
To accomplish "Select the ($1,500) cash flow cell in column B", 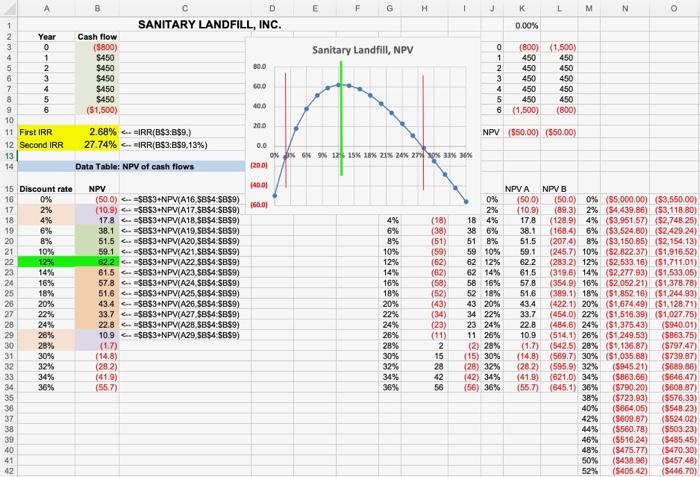I will pos(97,110).
